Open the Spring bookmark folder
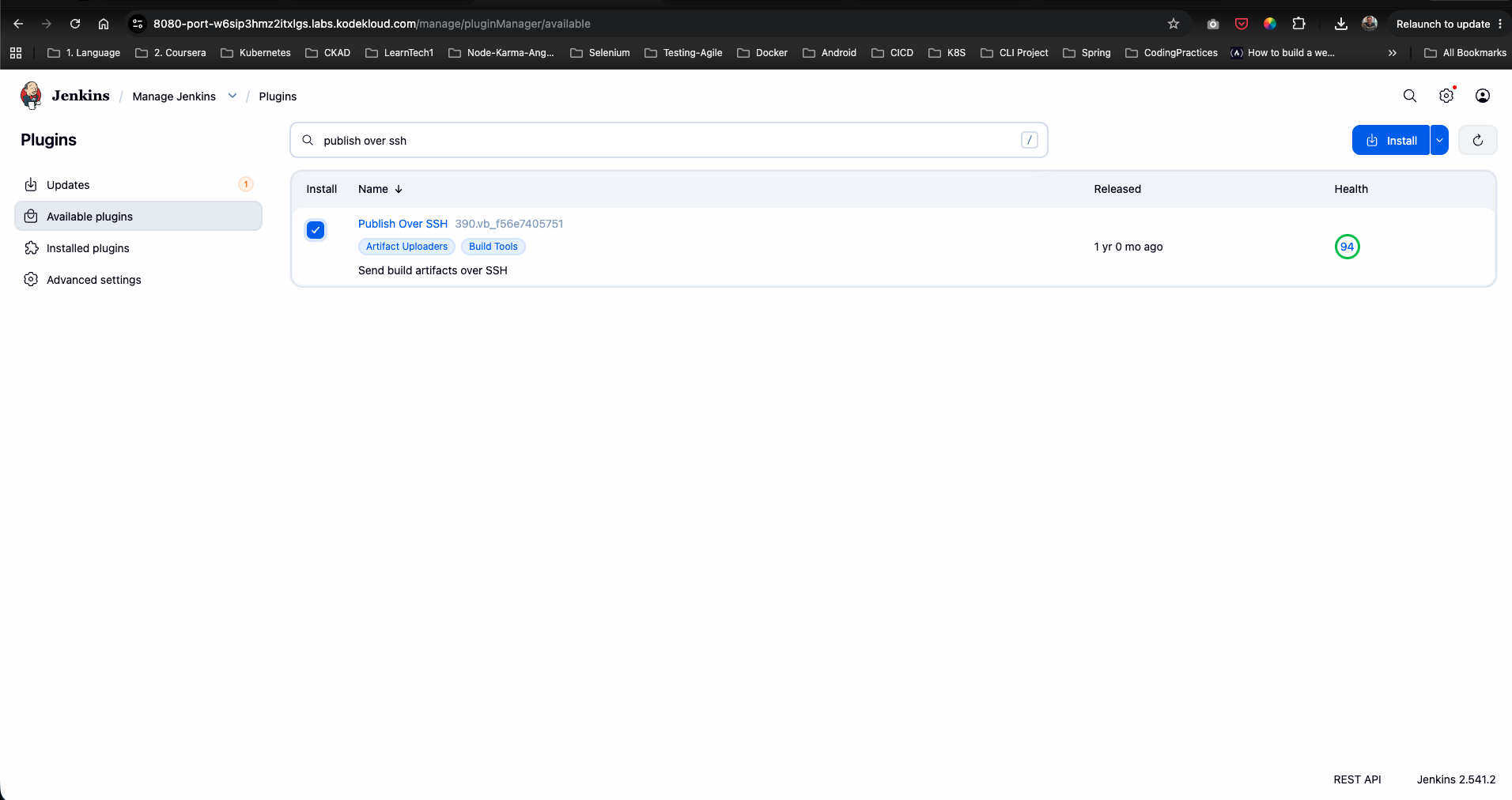 [x=1087, y=53]
